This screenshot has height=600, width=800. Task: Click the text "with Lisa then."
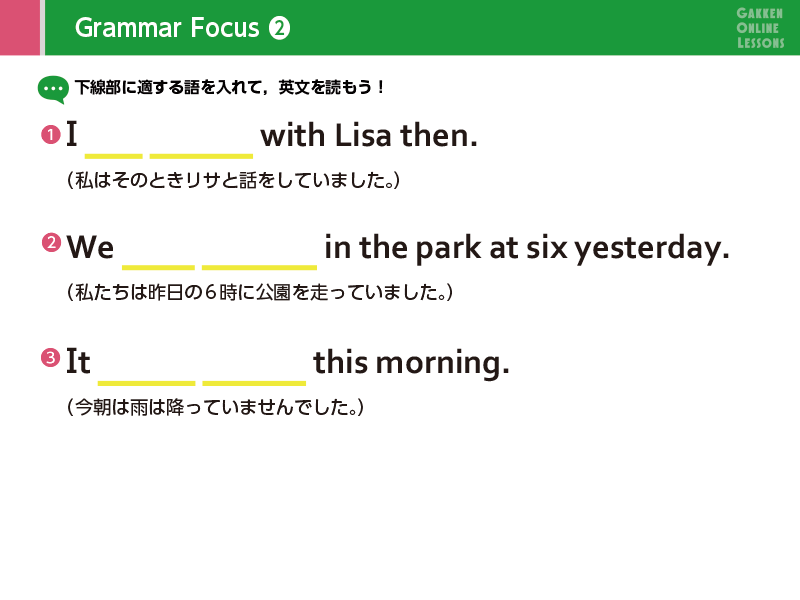369,136
